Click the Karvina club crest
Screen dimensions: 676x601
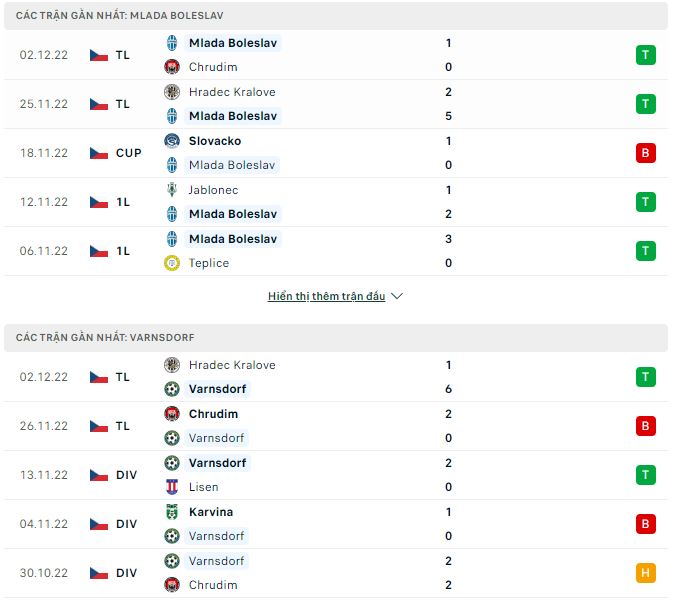[x=172, y=512]
